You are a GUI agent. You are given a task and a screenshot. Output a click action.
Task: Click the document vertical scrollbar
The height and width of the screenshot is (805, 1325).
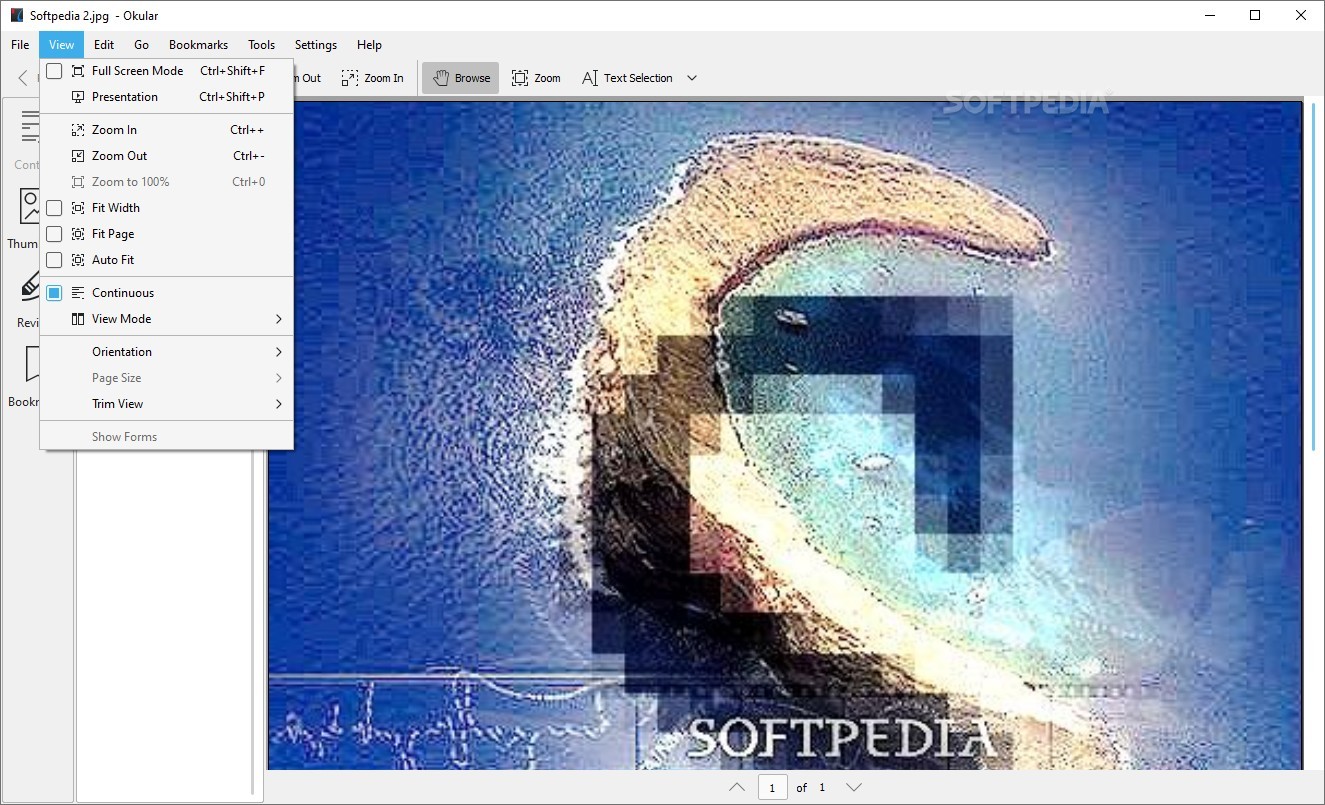coord(1314,275)
